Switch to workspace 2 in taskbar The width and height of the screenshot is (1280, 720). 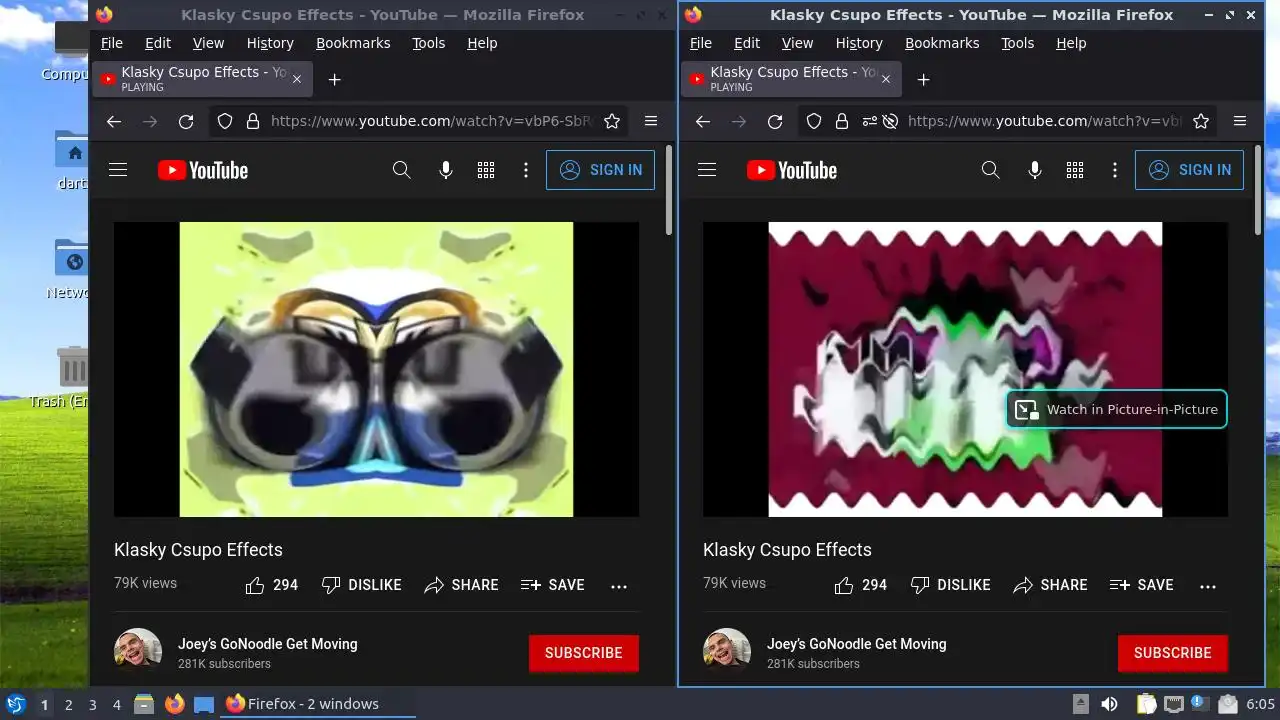pos(69,705)
